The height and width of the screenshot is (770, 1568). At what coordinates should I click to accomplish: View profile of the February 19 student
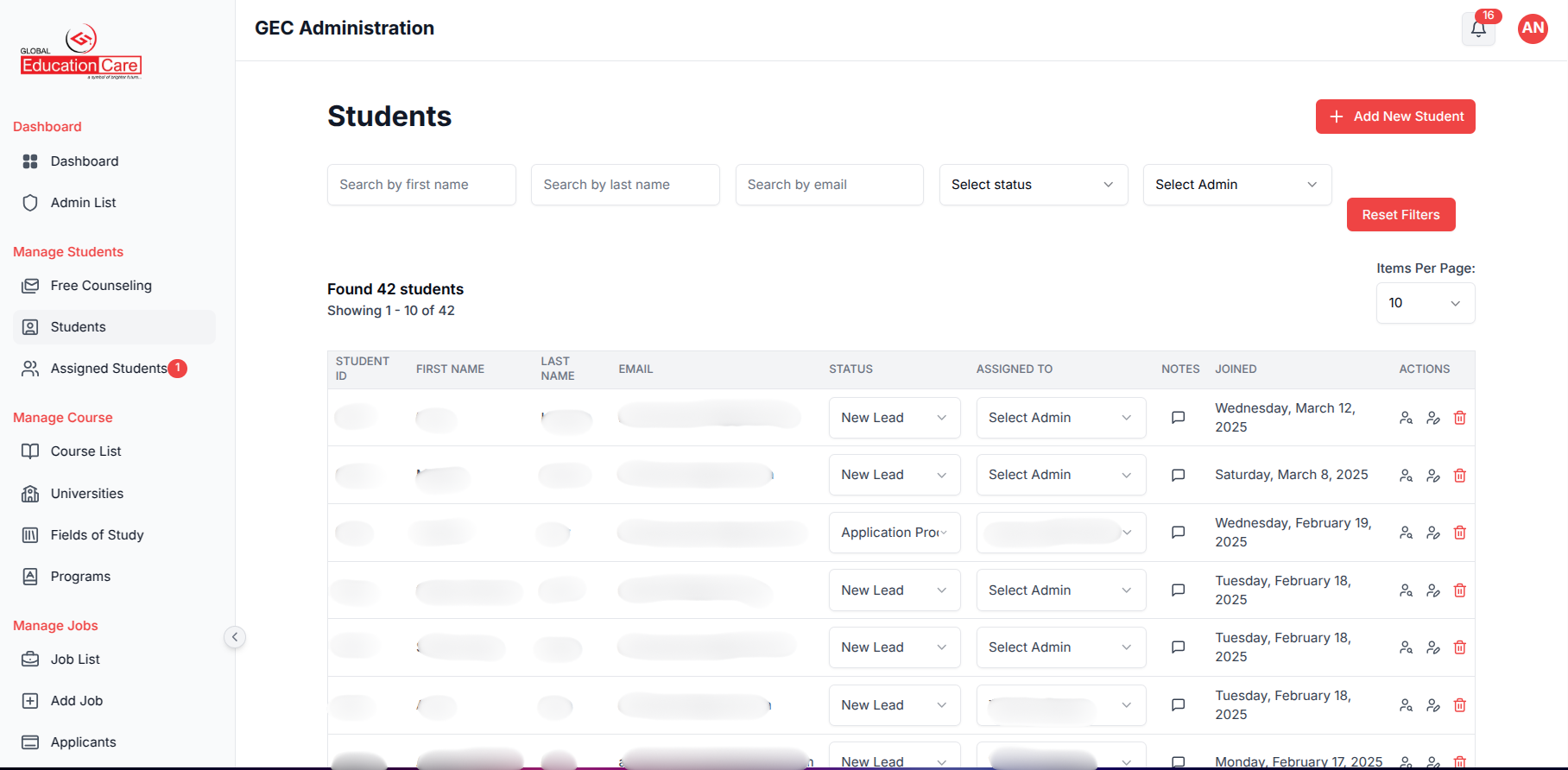[x=1406, y=533]
